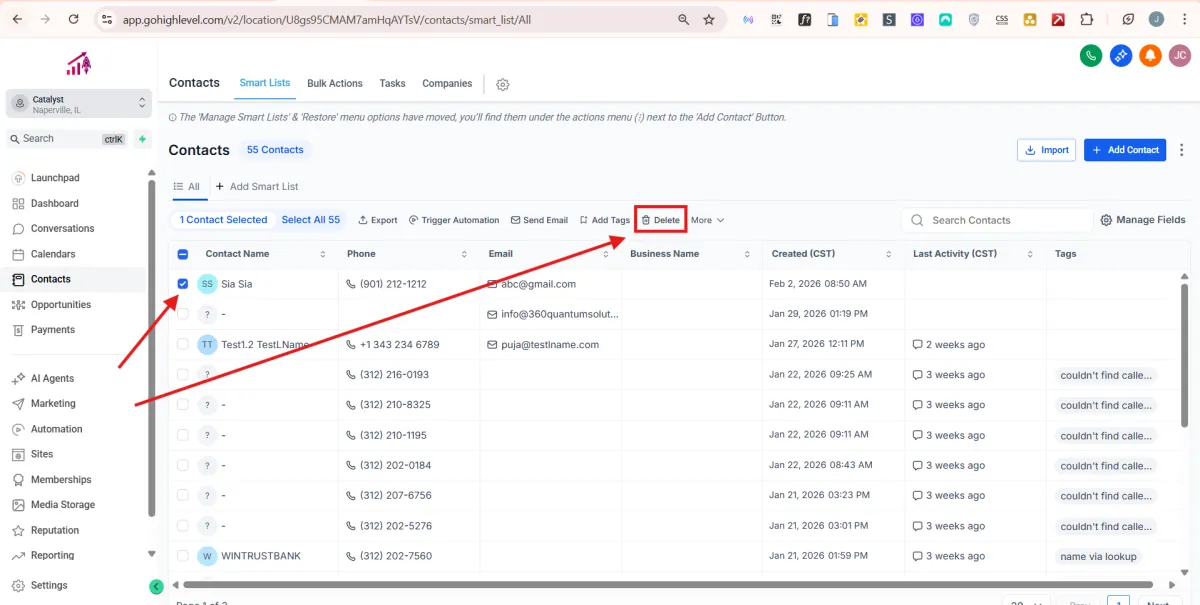The height and width of the screenshot is (605, 1200).
Task: Sort by Phone column arrows
Action: (x=464, y=254)
